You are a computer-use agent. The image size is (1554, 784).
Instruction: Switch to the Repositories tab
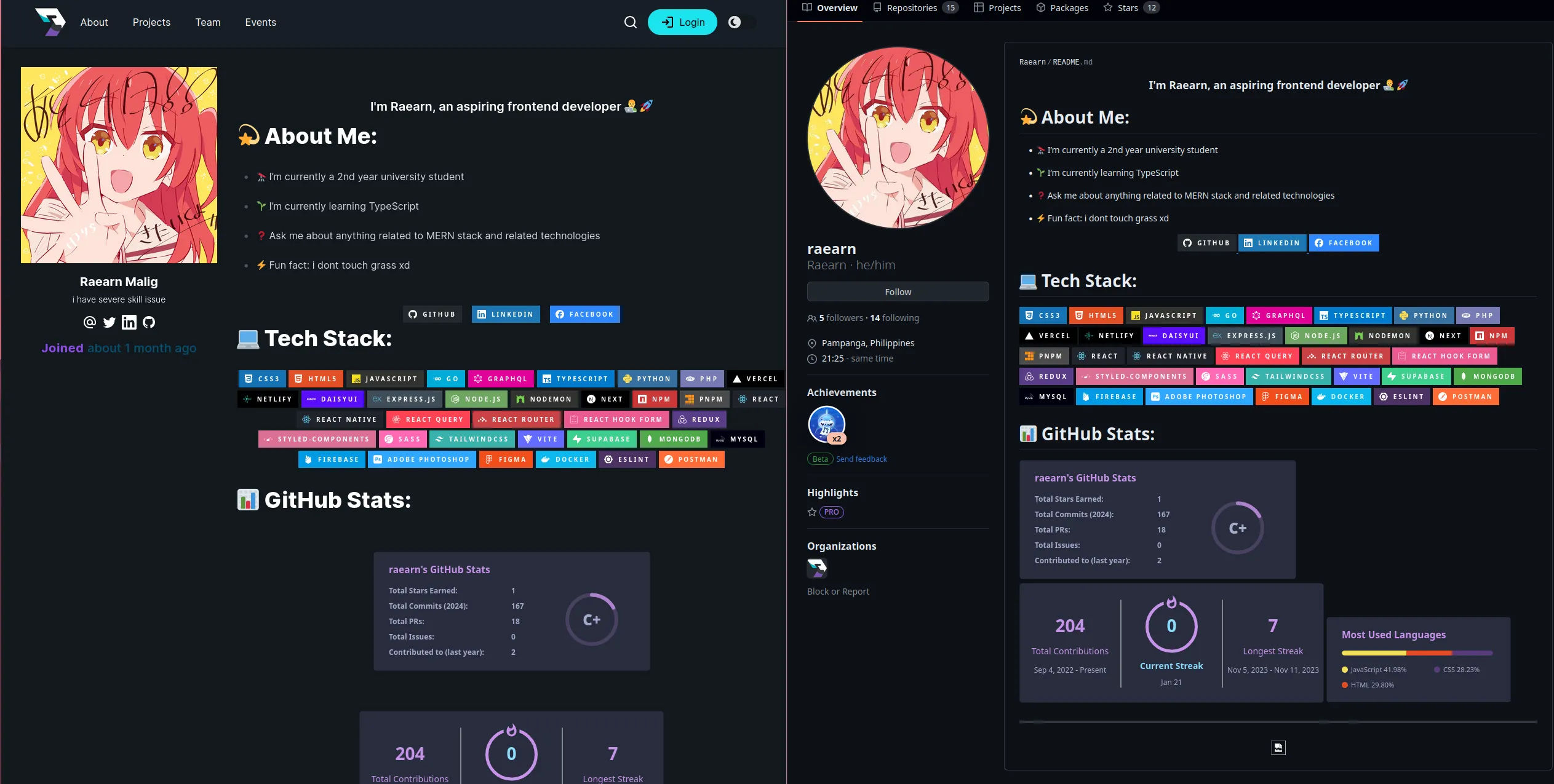click(912, 7)
